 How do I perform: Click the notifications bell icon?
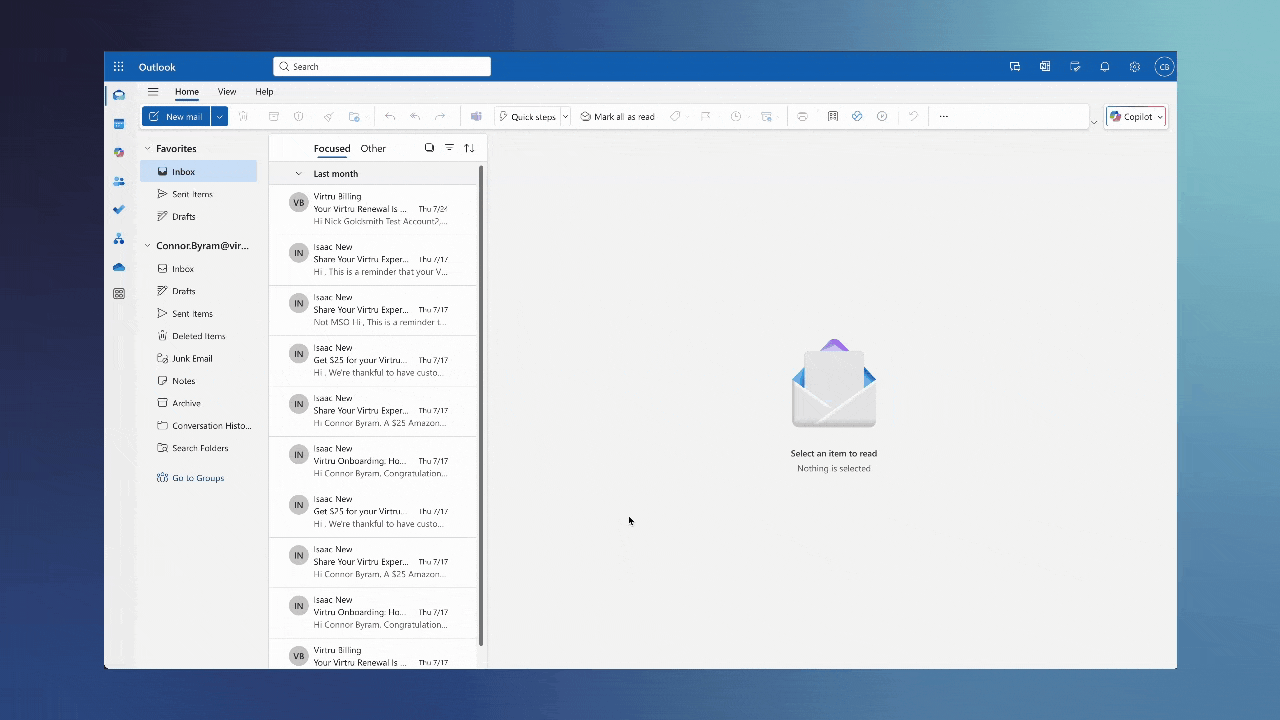click(x=1105, y=67)
